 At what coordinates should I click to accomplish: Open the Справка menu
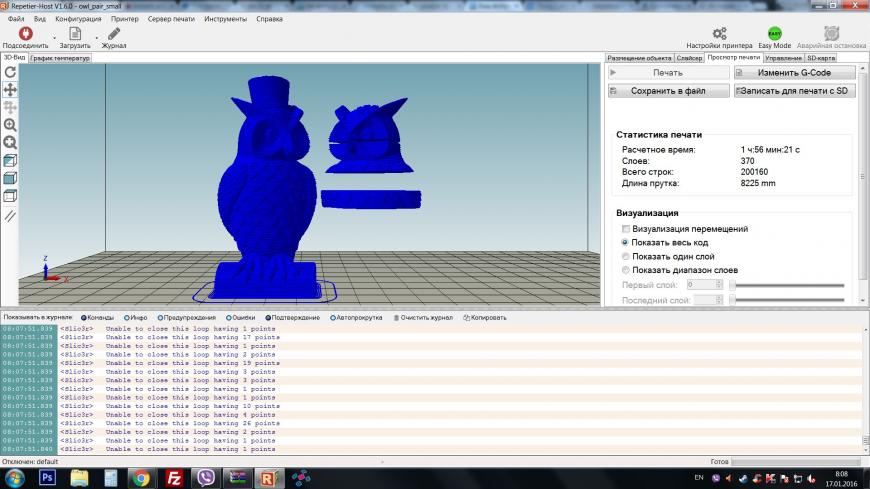coord(269,19)
